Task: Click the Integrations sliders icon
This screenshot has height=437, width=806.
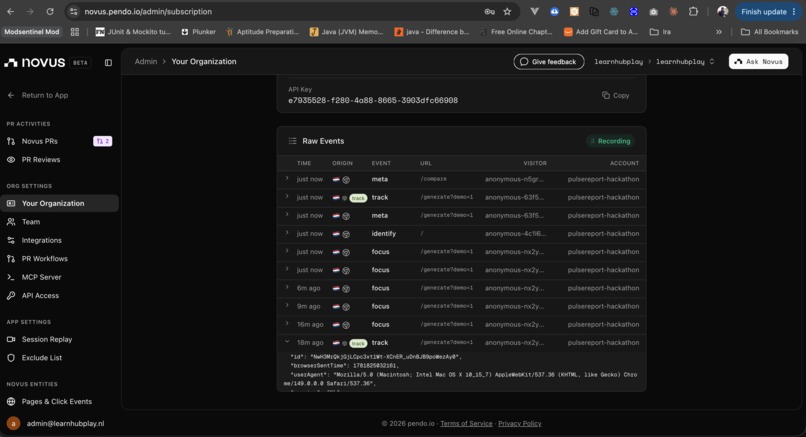Action: [x=11, y=240]
